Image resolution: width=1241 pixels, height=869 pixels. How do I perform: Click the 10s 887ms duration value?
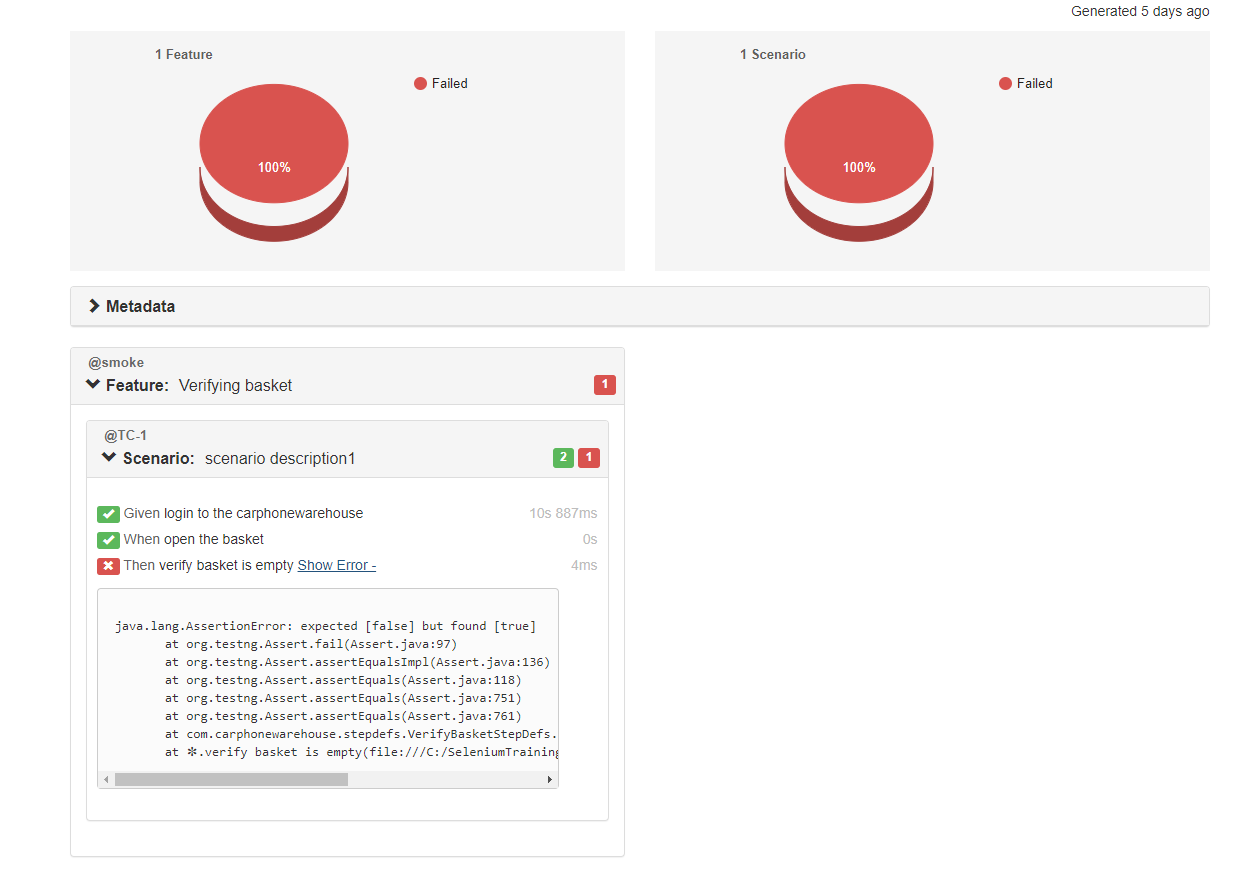point(563,513)
